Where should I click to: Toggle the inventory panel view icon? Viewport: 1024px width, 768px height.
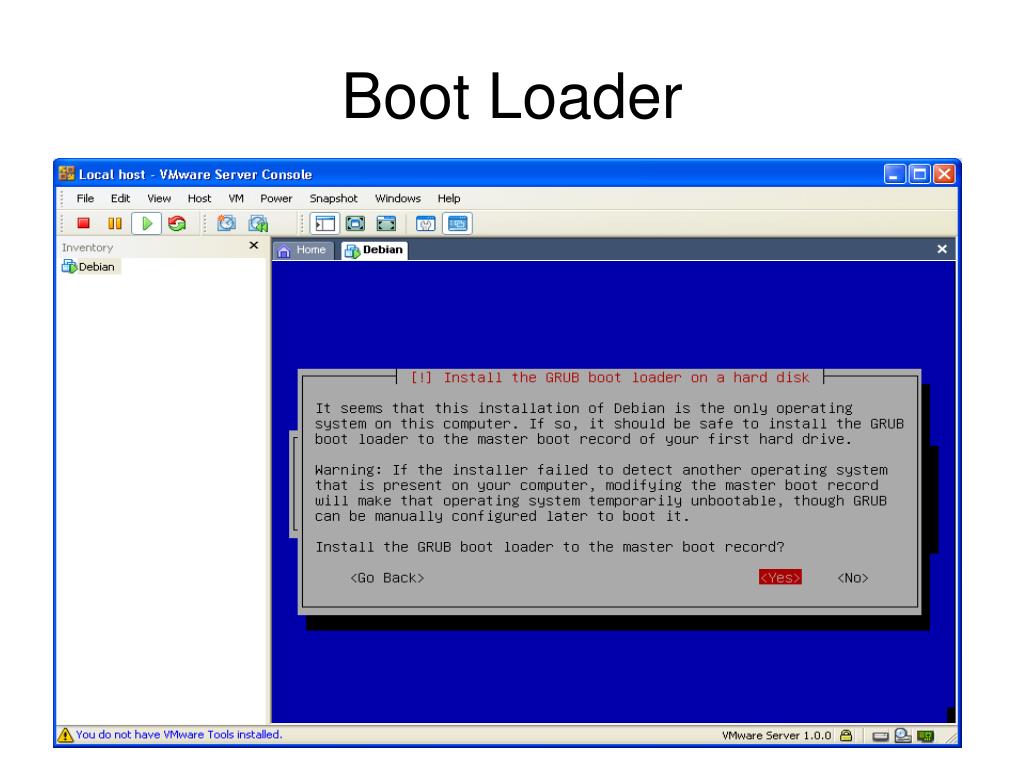coord(325,223)
